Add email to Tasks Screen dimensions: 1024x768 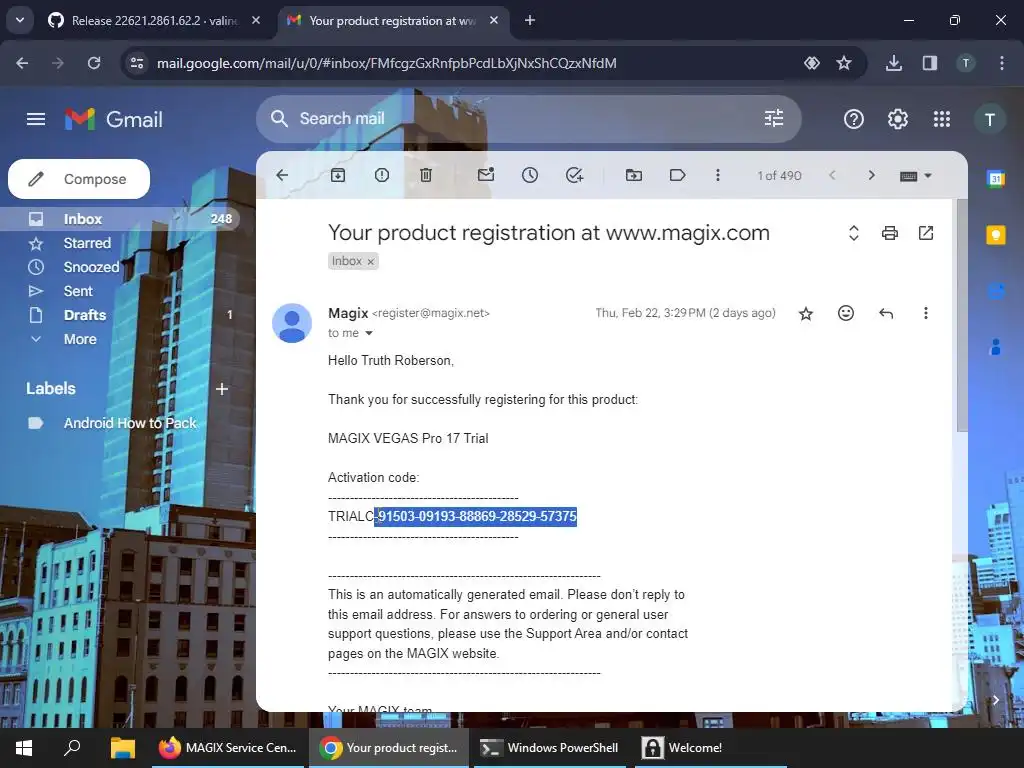click(x=574, y=175)
